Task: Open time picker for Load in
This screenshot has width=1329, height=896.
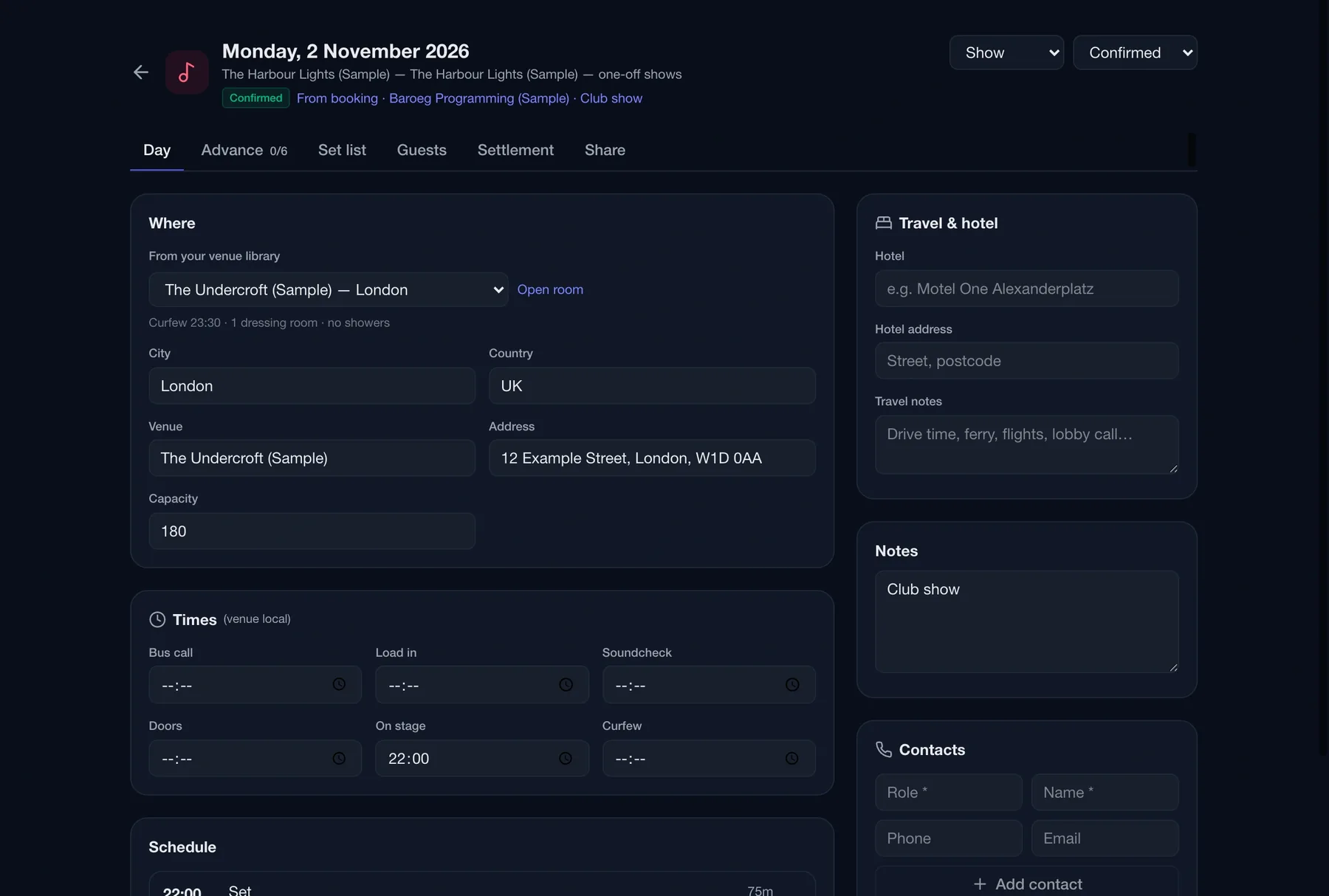Action: [x=566, y=685]
